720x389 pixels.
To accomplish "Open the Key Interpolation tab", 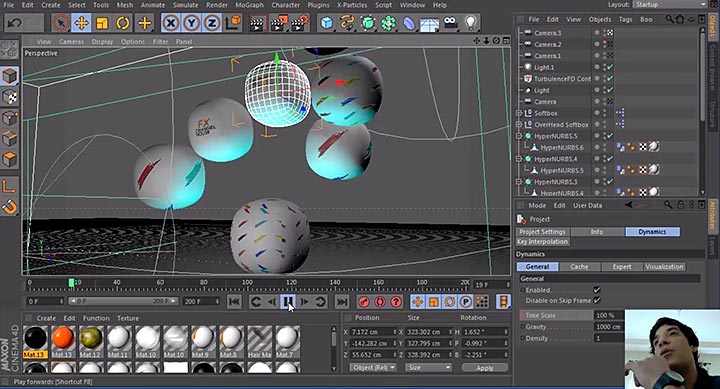I will 542,242.
